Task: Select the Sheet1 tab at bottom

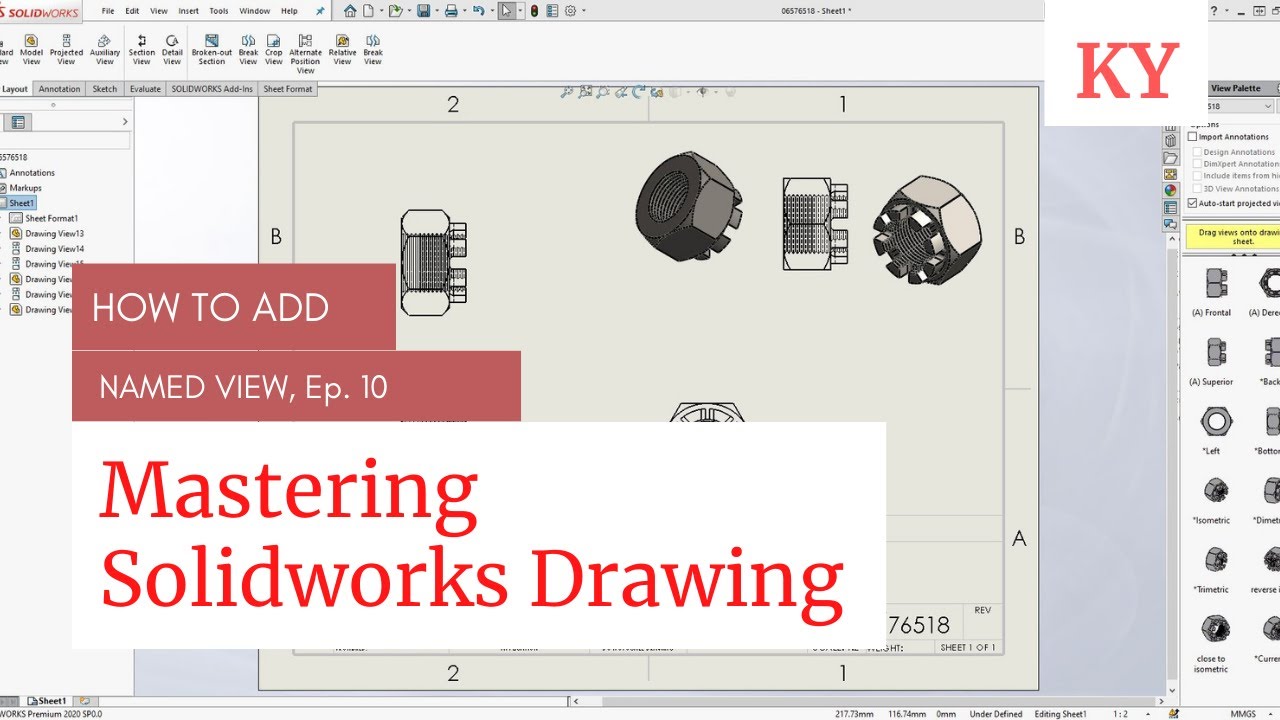Action: (47, 701)
